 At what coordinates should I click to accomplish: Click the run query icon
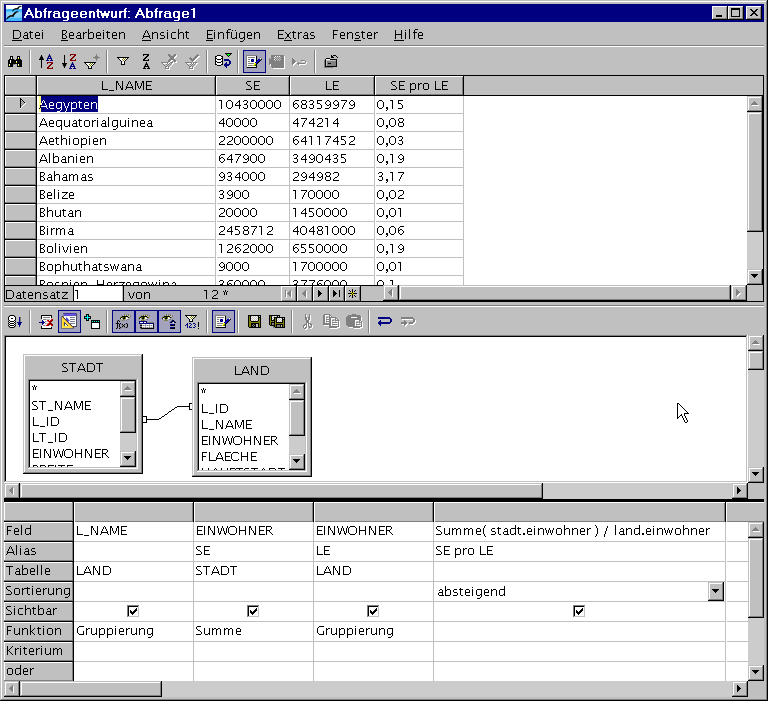tap(15, 322)
